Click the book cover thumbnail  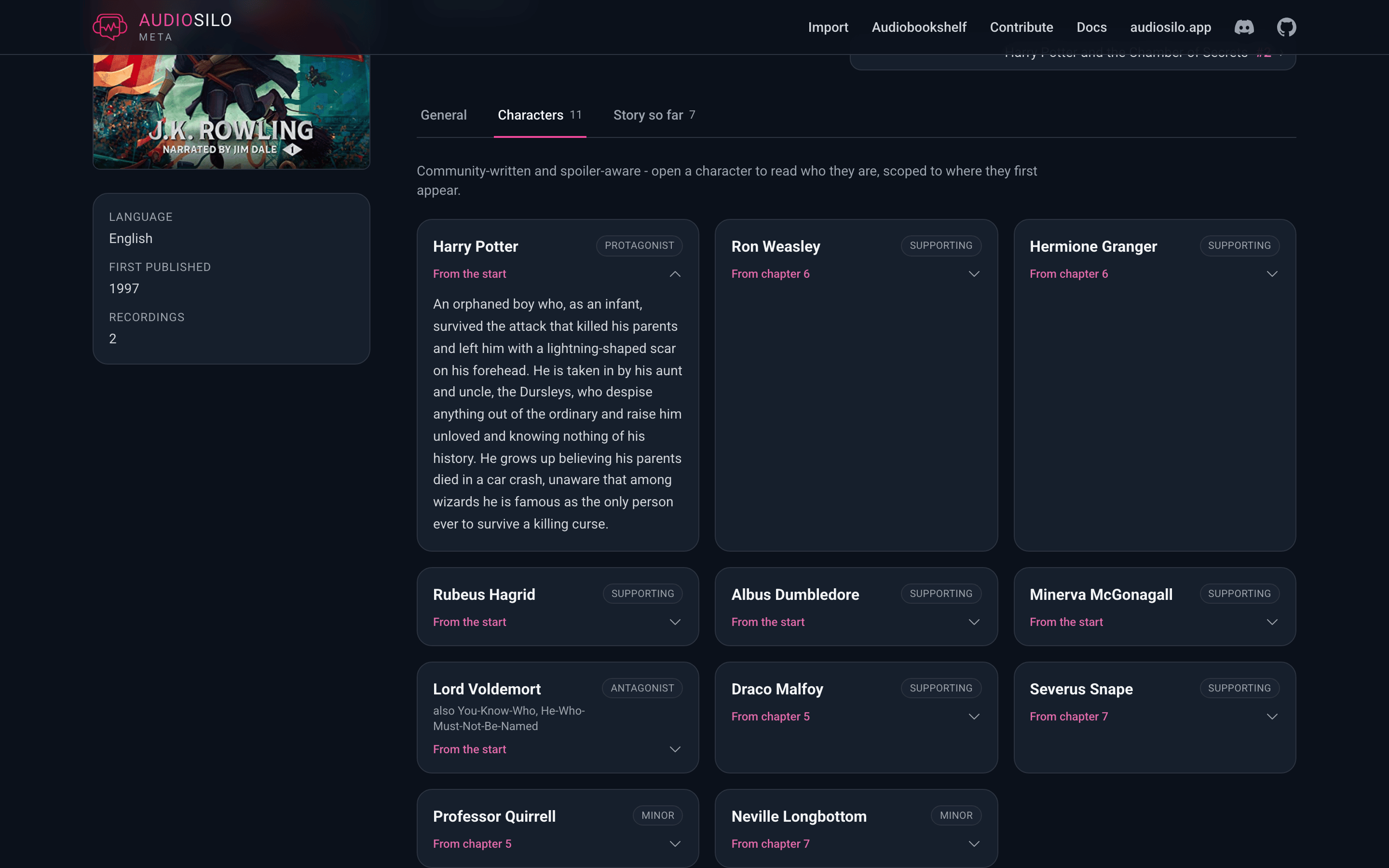tap(231, 112)
